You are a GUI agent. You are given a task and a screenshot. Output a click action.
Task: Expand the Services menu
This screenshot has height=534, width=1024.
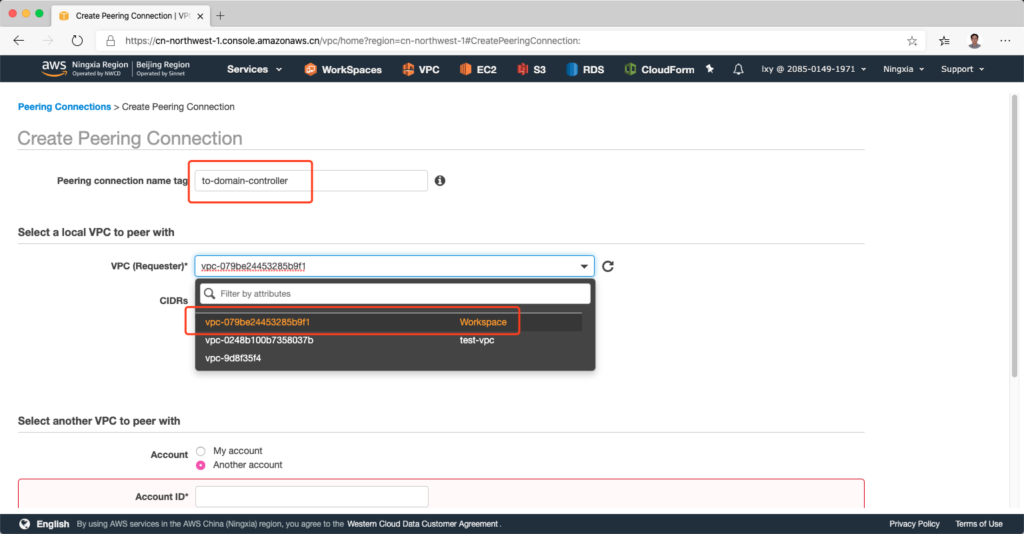tap(254, 69)
